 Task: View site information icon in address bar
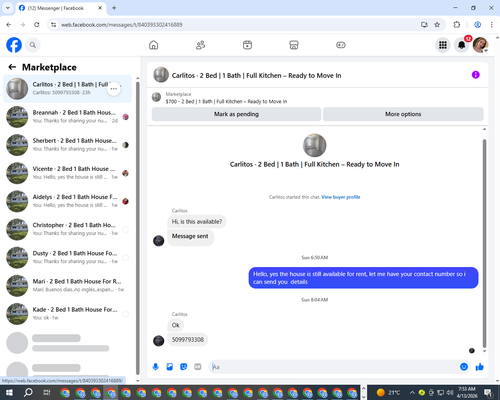tap(53, 25)
